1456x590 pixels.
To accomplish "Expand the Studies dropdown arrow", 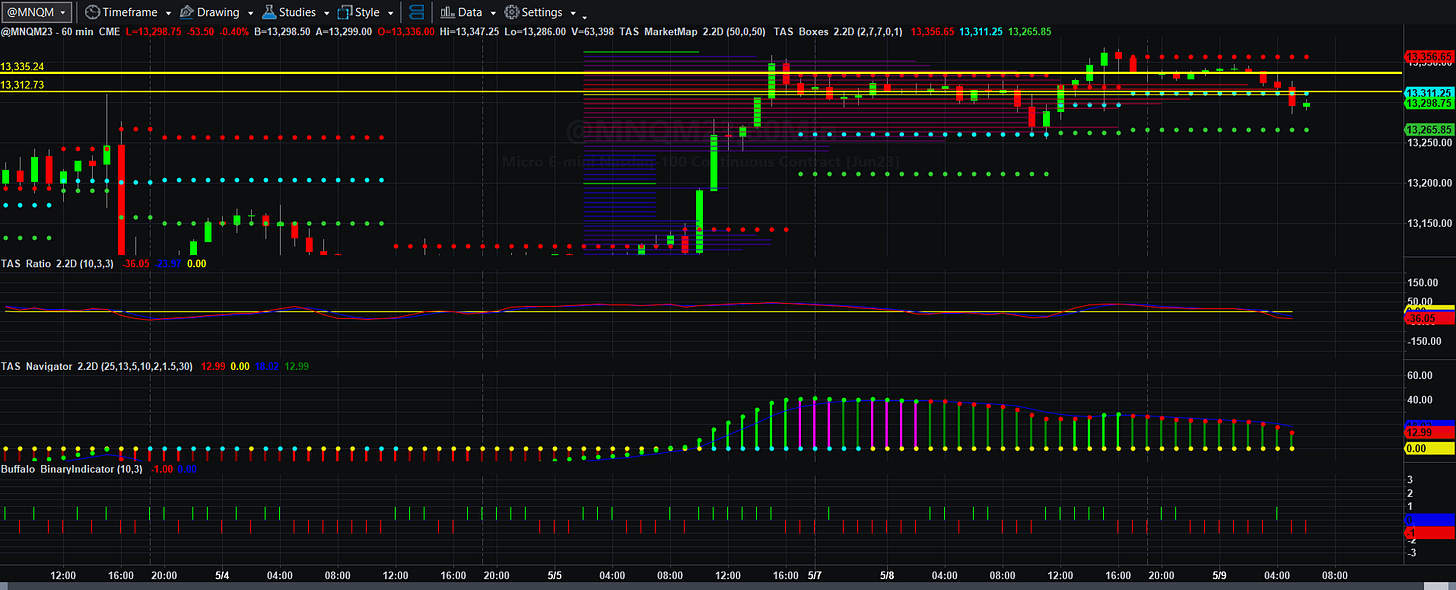I will point(325,14).
